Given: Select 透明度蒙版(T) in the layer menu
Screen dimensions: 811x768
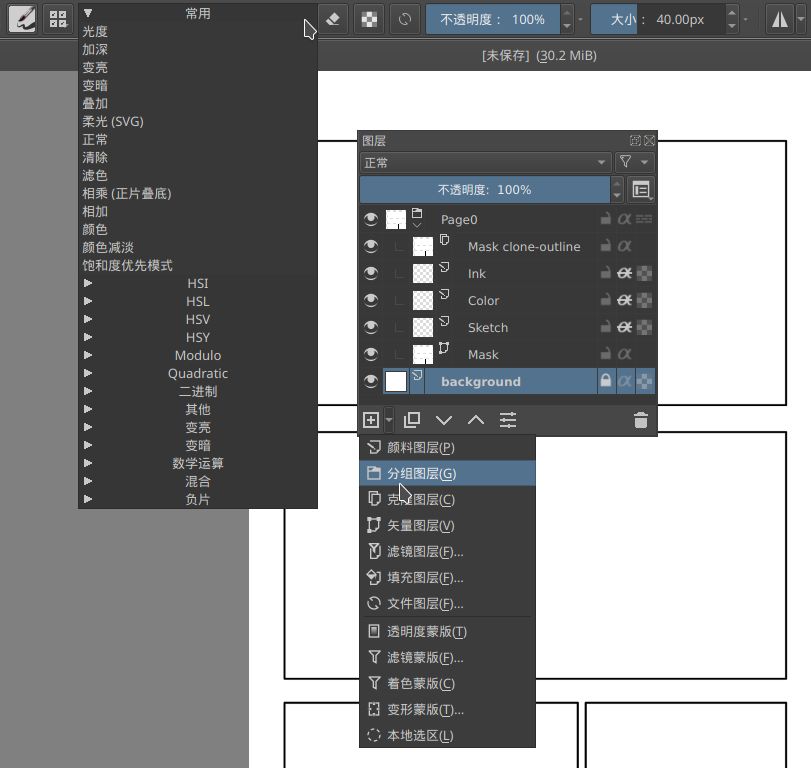Looking at the screenshot, I should [427, 632].
